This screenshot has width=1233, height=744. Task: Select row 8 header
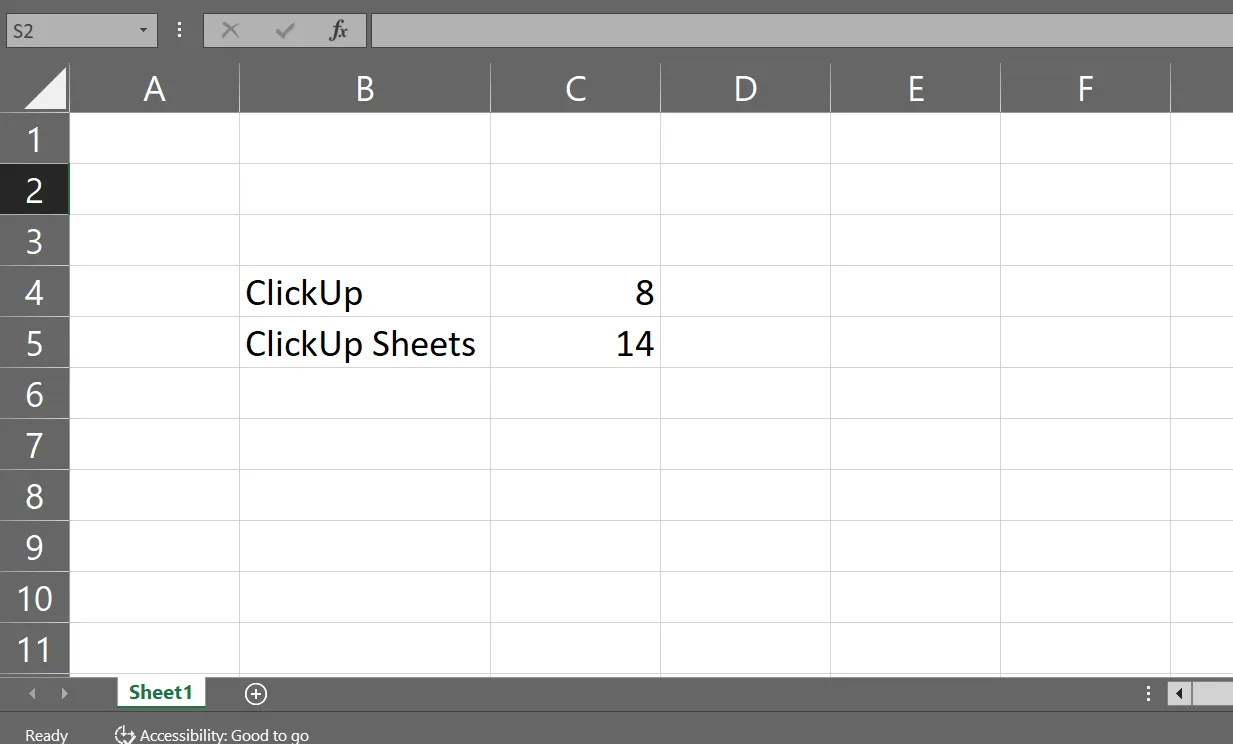point(34,496)
